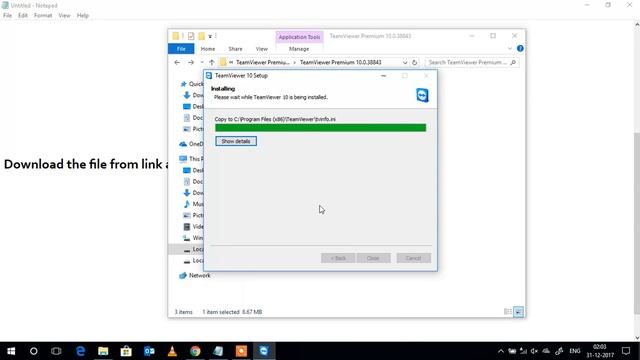Click the Show details button in setup

[x=236, y=141]
